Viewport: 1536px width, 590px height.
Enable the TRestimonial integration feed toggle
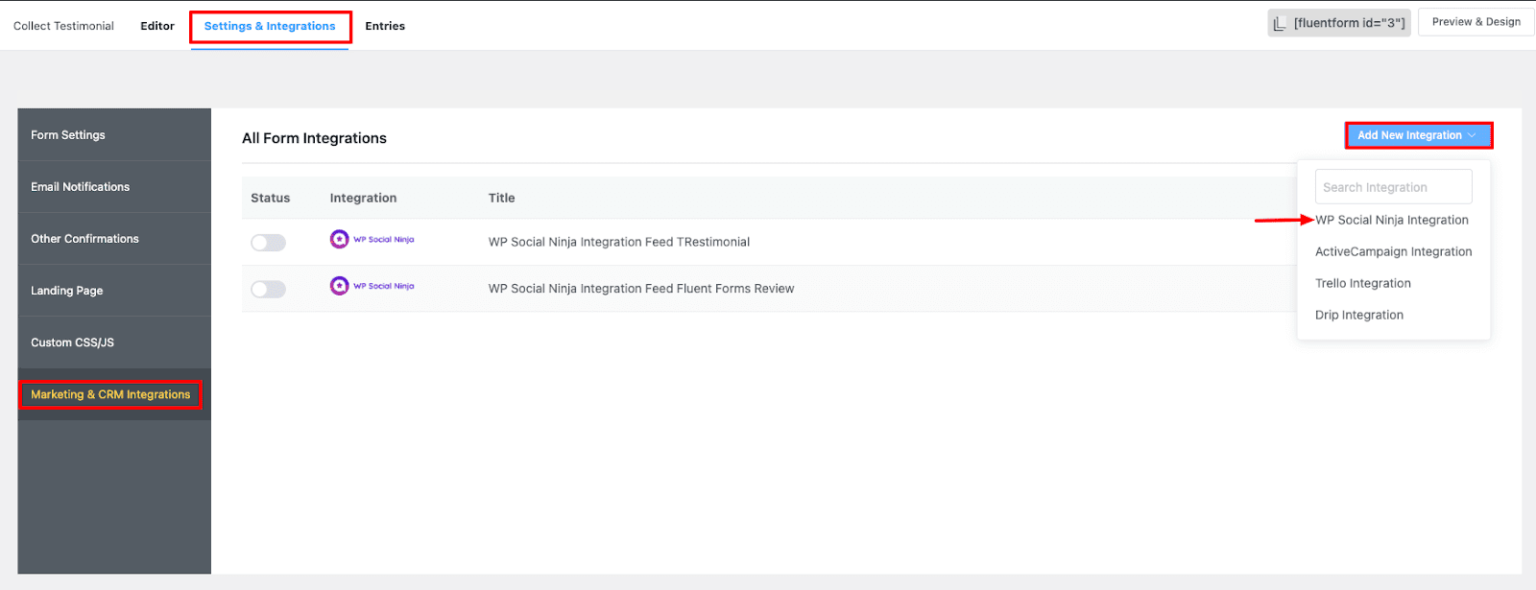tap(268, 241)
